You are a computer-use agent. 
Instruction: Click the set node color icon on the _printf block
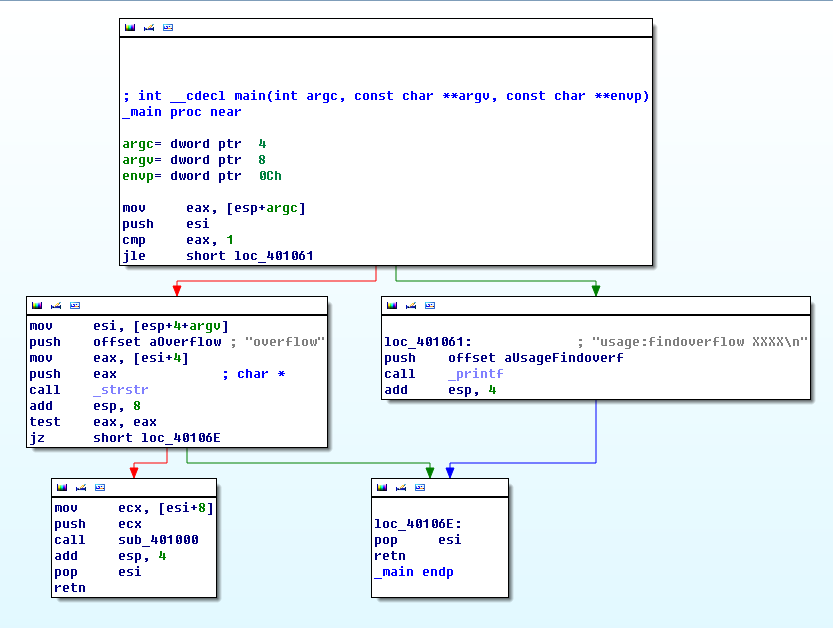coord(392,305)
